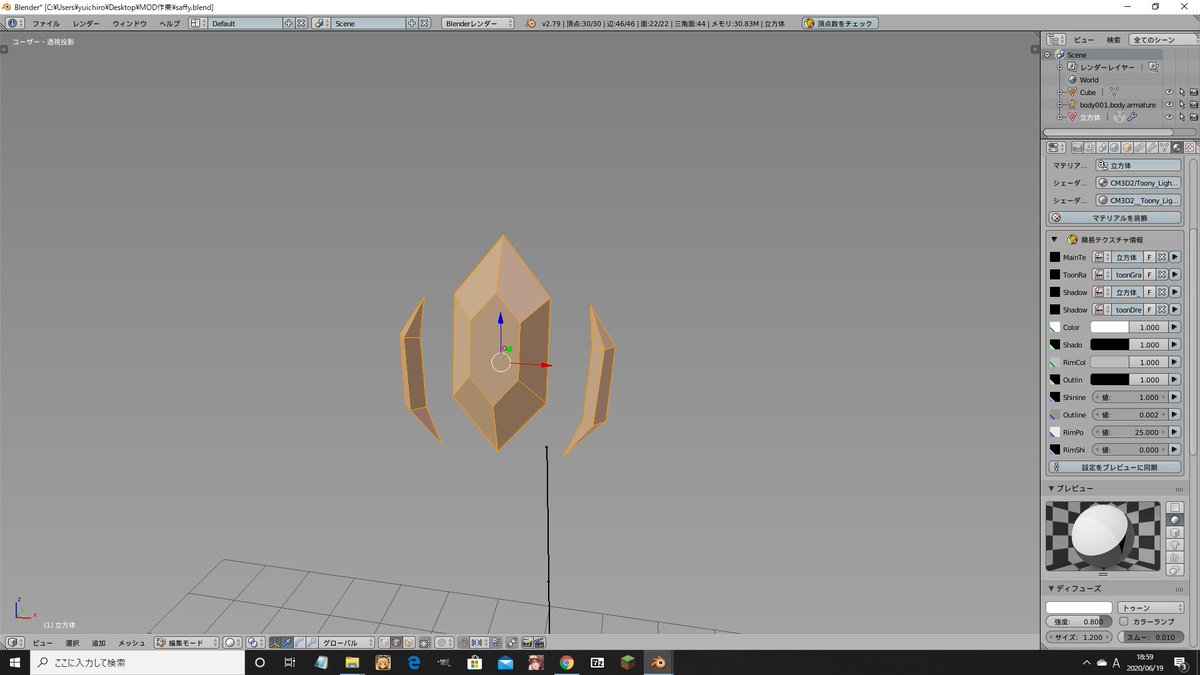Click the render OpenGL animation clapper icon

click(539, 642)
